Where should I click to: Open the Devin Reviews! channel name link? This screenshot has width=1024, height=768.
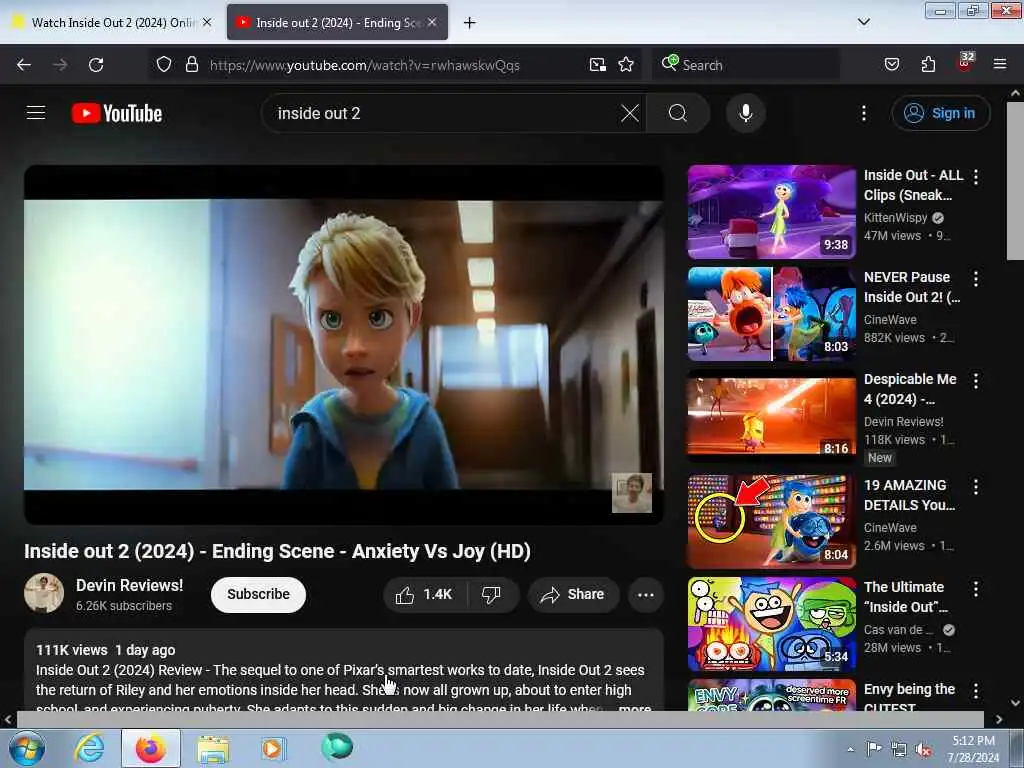(129, 585)
